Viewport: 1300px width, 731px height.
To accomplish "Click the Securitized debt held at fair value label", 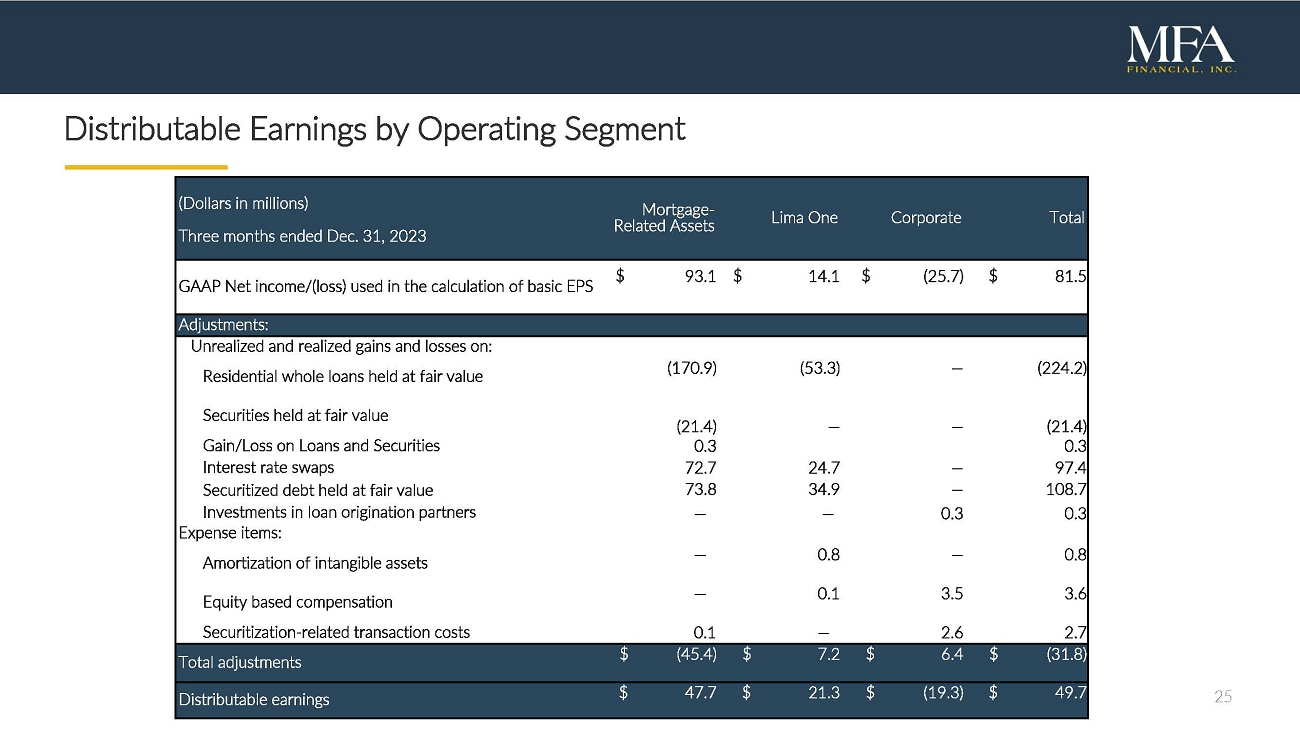I will (317, 490).
